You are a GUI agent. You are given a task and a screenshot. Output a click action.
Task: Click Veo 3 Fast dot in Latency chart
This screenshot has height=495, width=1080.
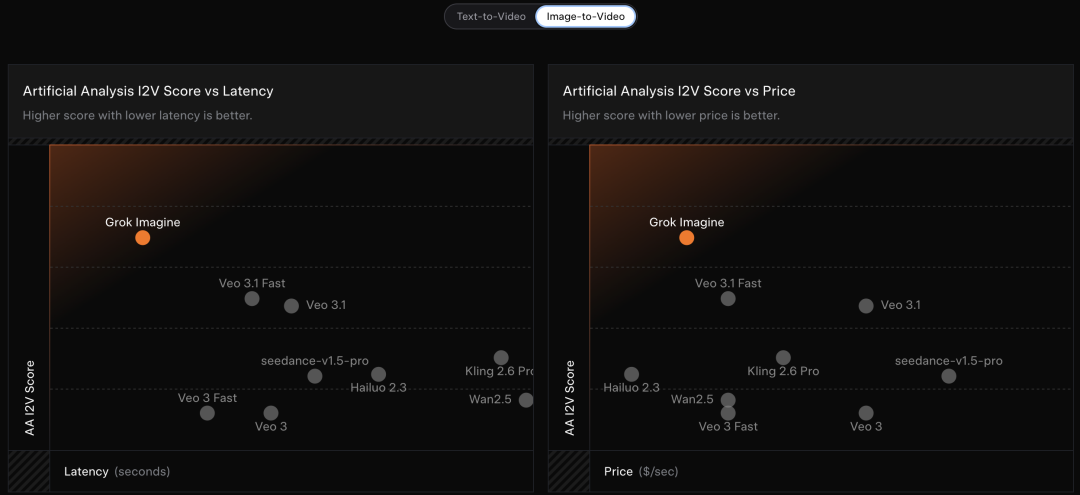[x=207, y=413]
